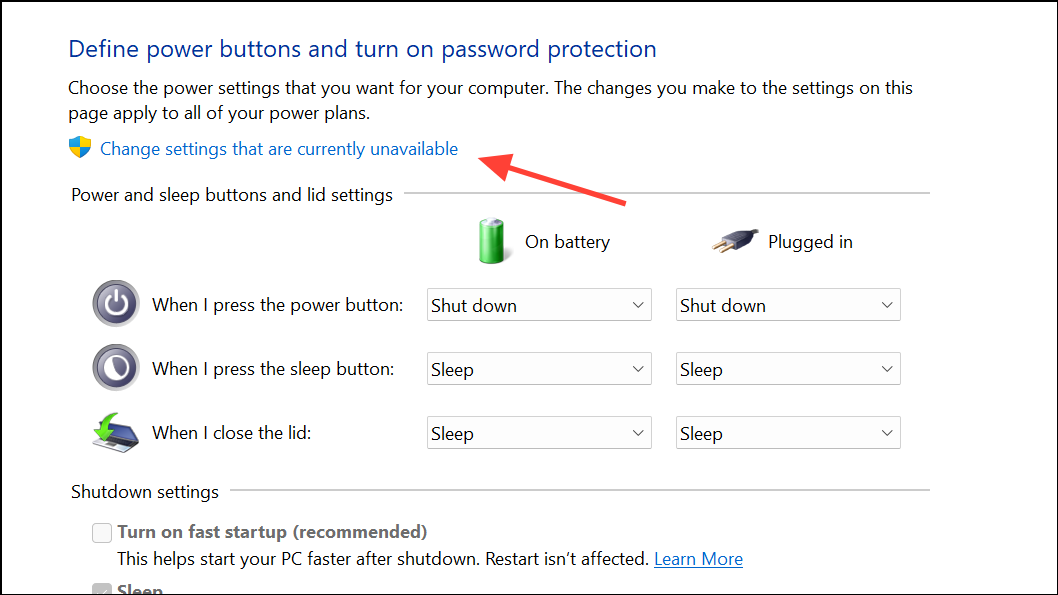Open the Learn More link
1058x595 pixels.
coord(698,559)
